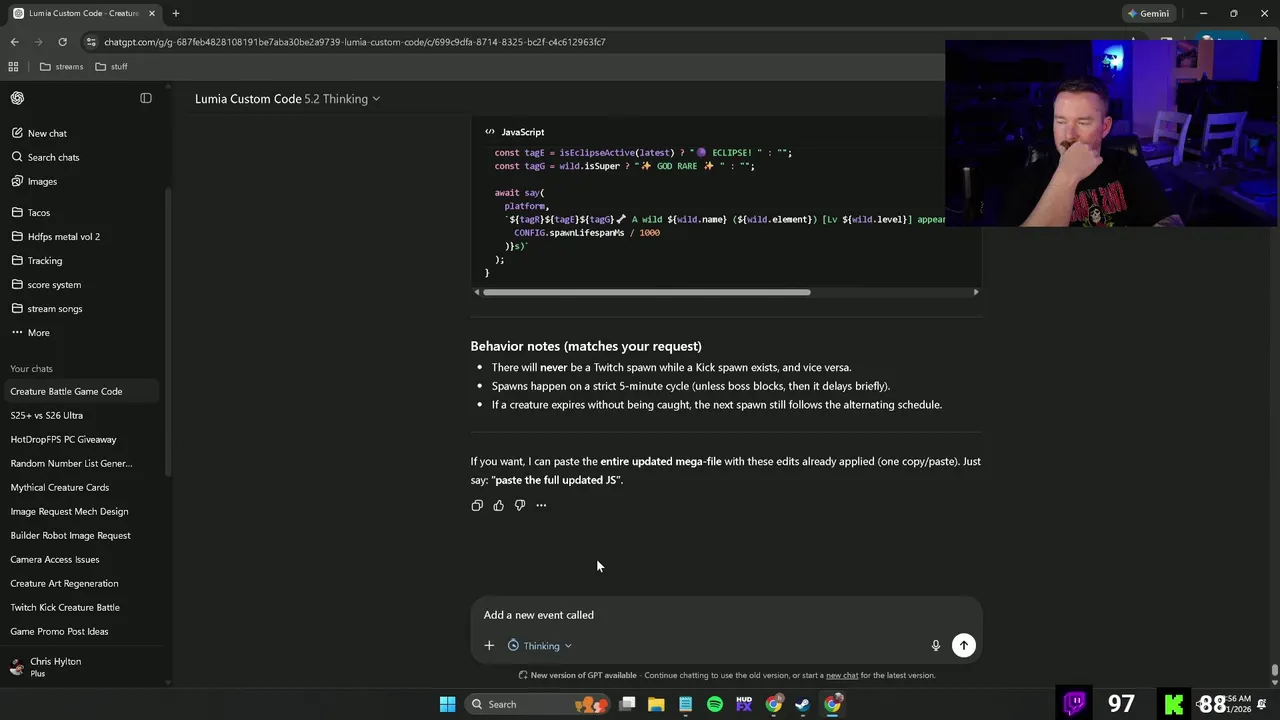Send the message with the arrow button
The height and width of the screenshot is (720, 1280).
click(x=964, y=646)
